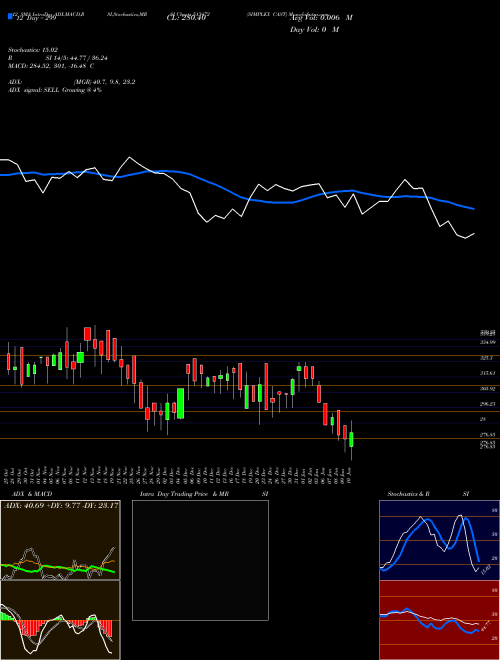The width and height of the screenshot is (500, 660).
Task: Click the 'Stochastics & R' panel title
Action: [408, 494]
